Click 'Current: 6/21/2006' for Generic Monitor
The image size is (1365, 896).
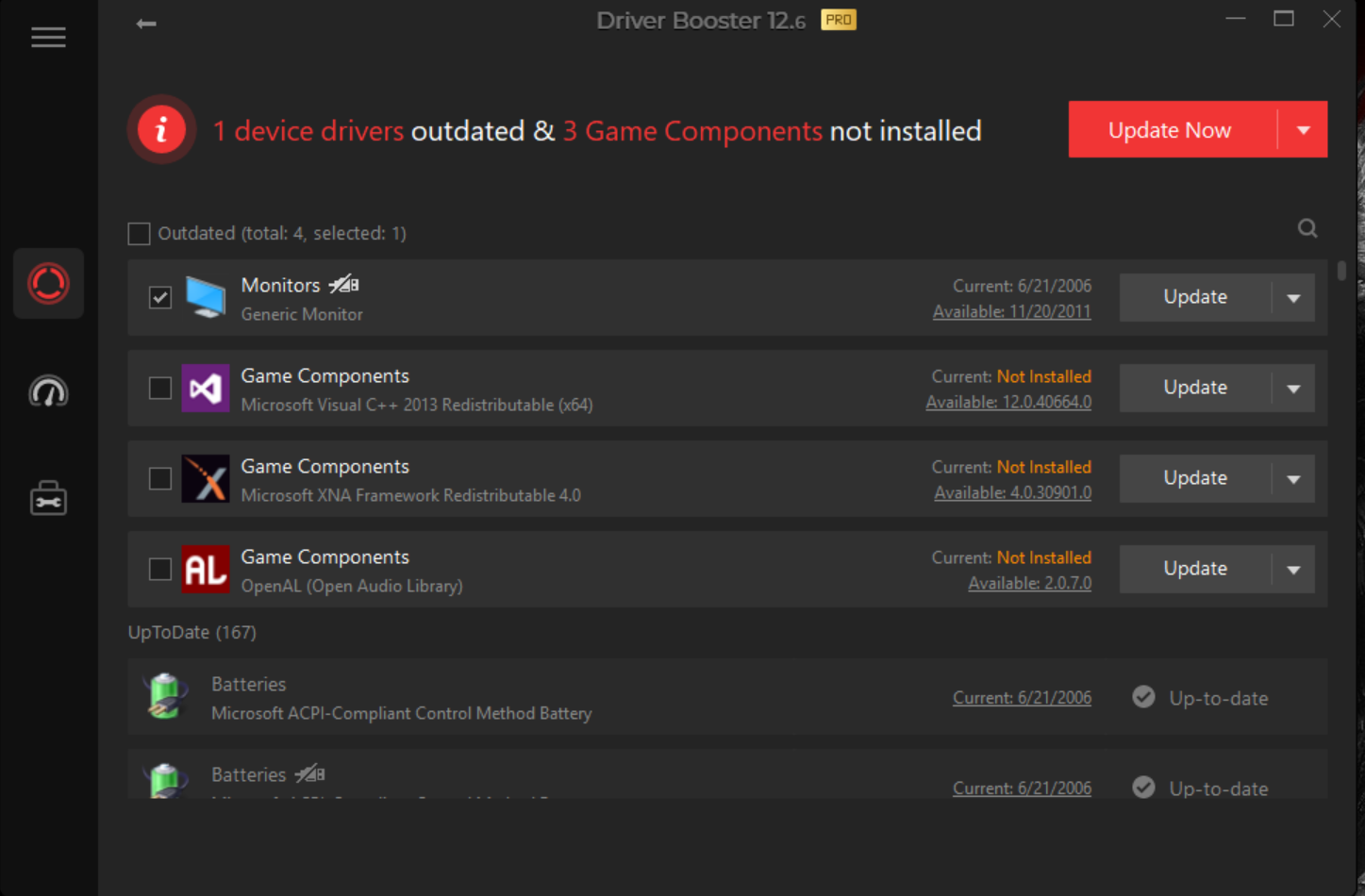pos(1022,286)
